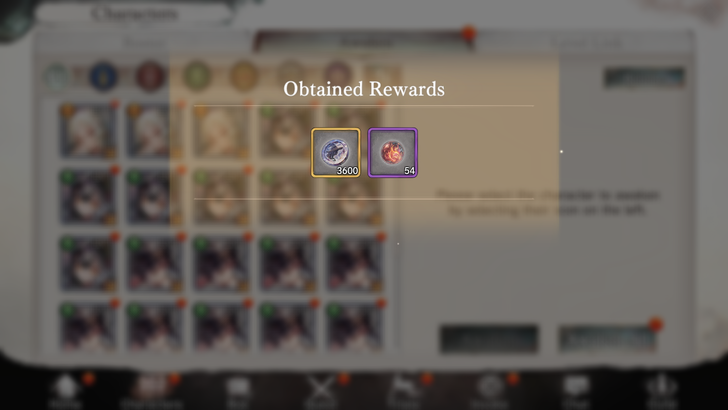728x410 pixels.
Task: Open the Characters icon in bottom navigation
Action: 151,391
